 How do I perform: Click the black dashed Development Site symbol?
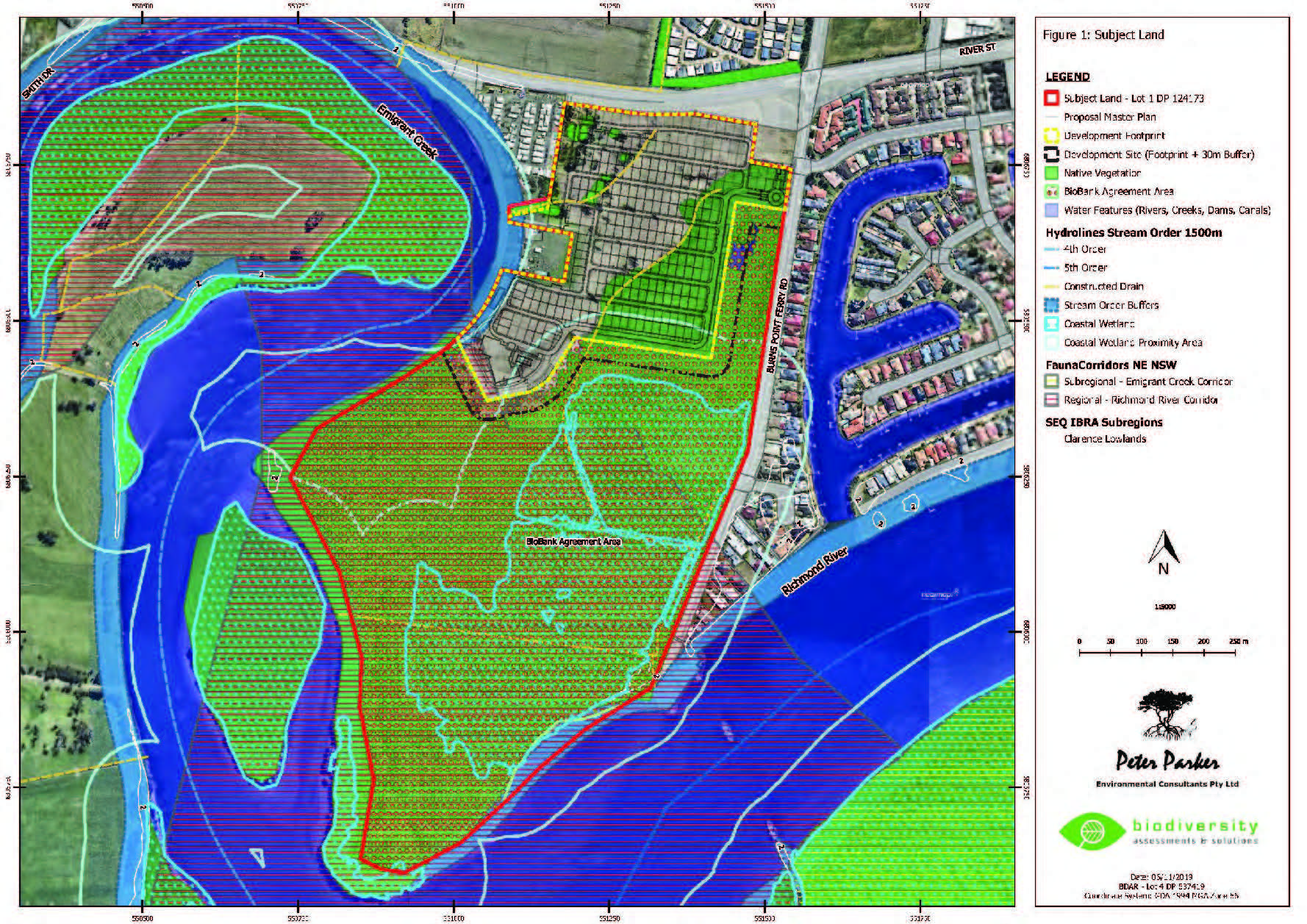1051,154
